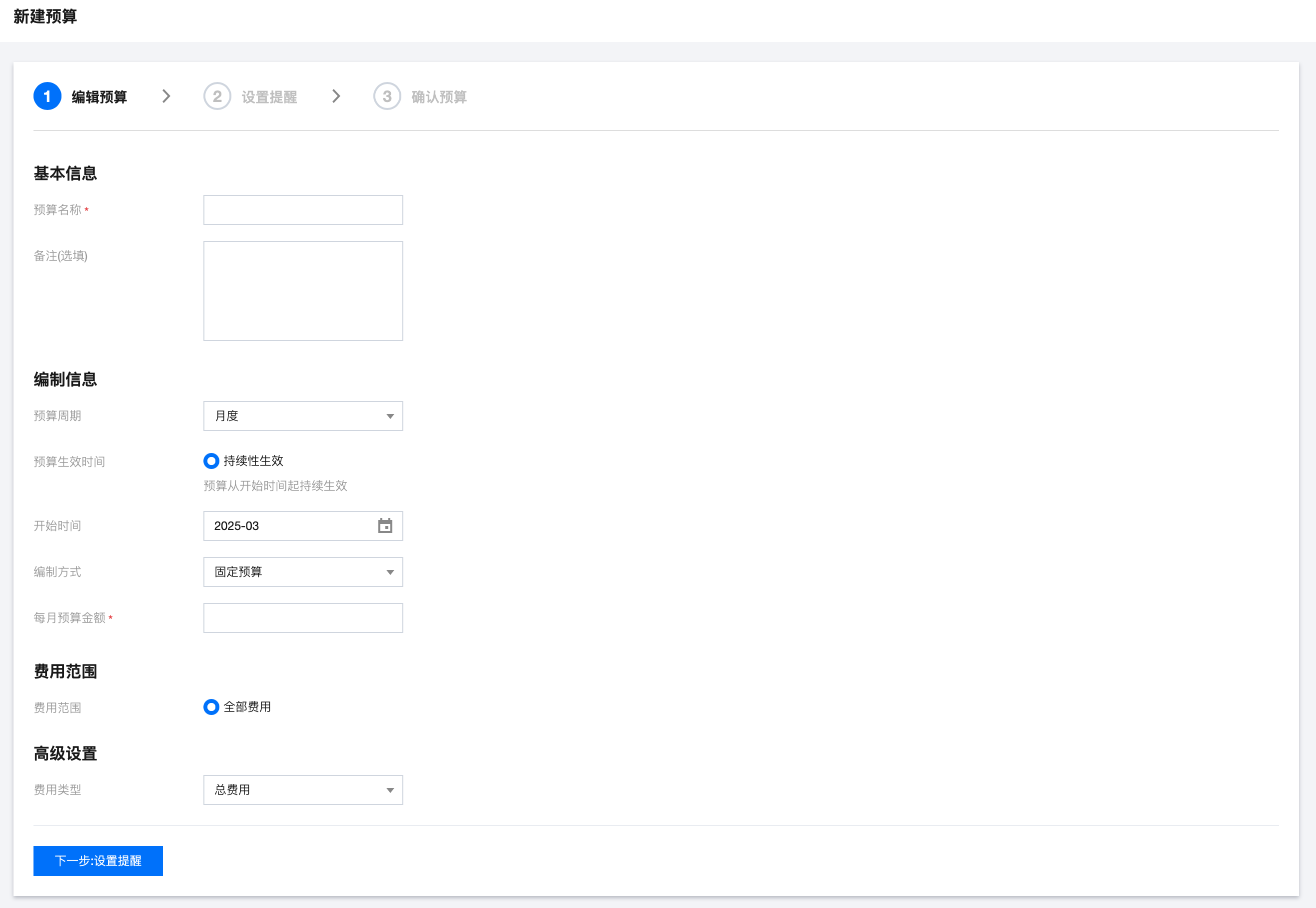Focus the 预算名称 input field
The width and height of the screenshot is (1316, 908).
(x=303, y=210)
